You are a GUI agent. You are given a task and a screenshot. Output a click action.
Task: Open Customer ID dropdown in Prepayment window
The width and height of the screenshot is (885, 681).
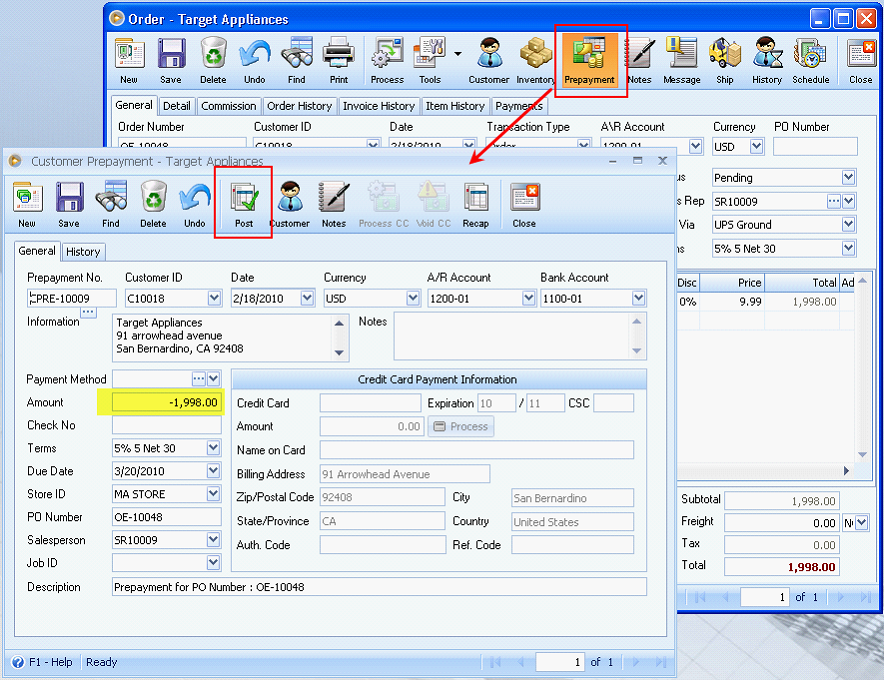[214, 298]
